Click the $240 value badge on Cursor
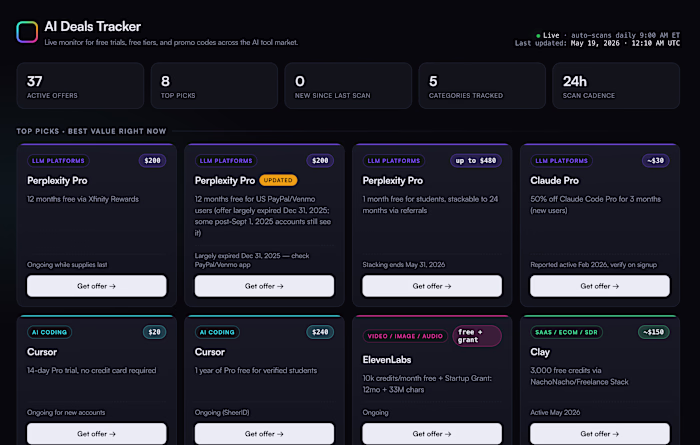This screenshot has height=445, width=700. (320, 332)
